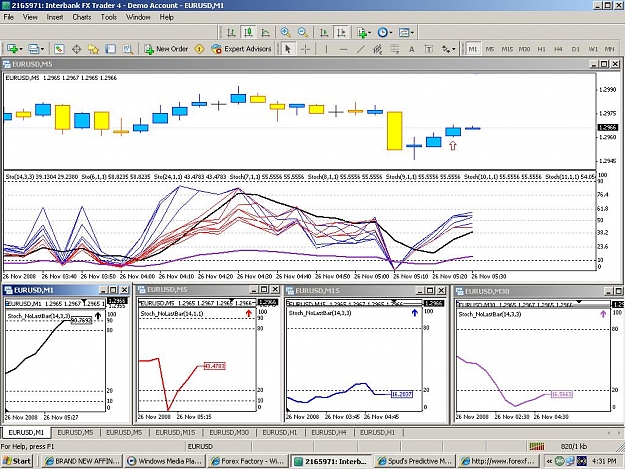
Task: Click the Windows Start button
Action: tap(17, 461)
